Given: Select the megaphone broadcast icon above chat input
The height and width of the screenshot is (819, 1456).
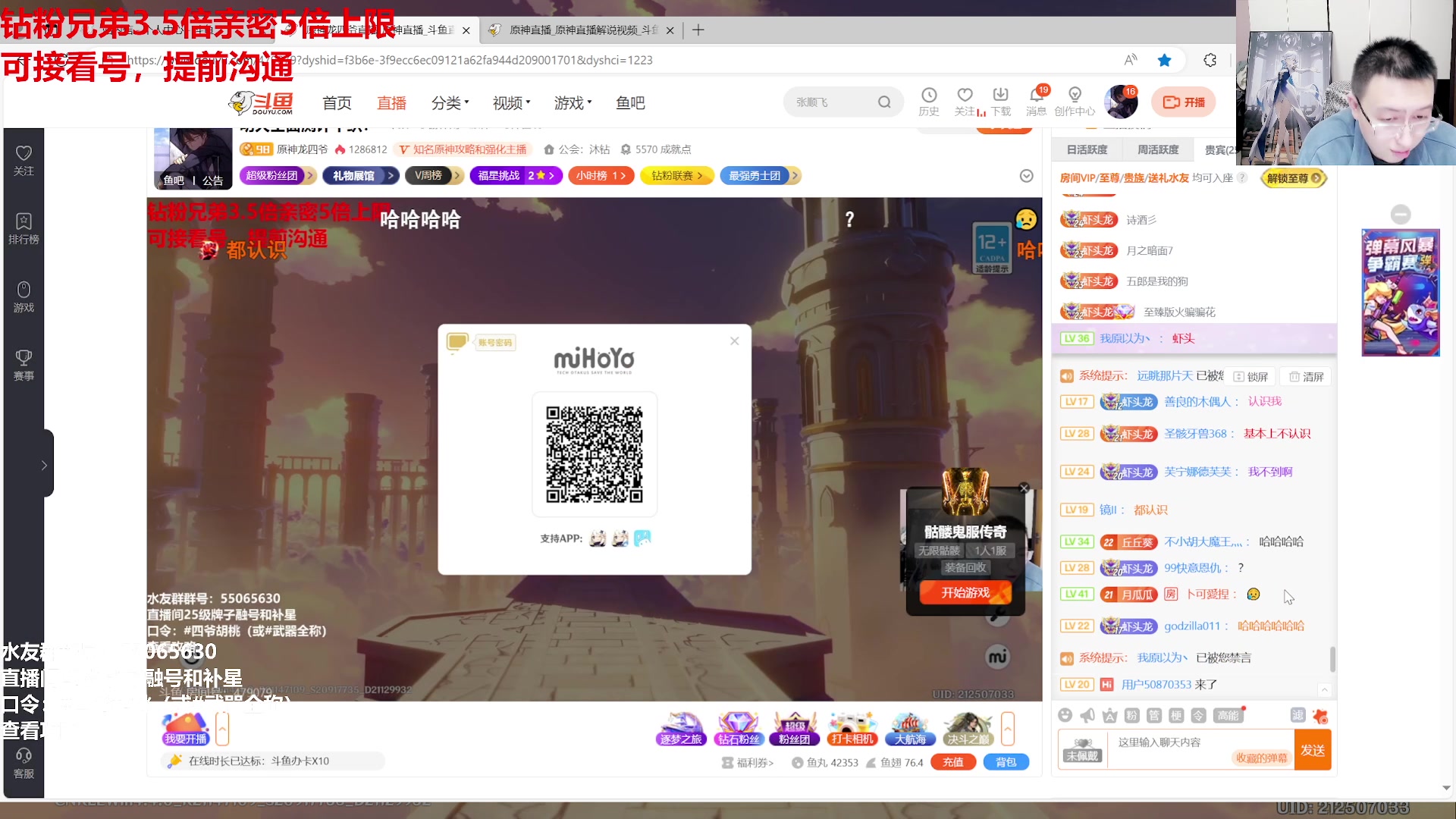Looking at the screenshot, I should [x=1087, y=715].
